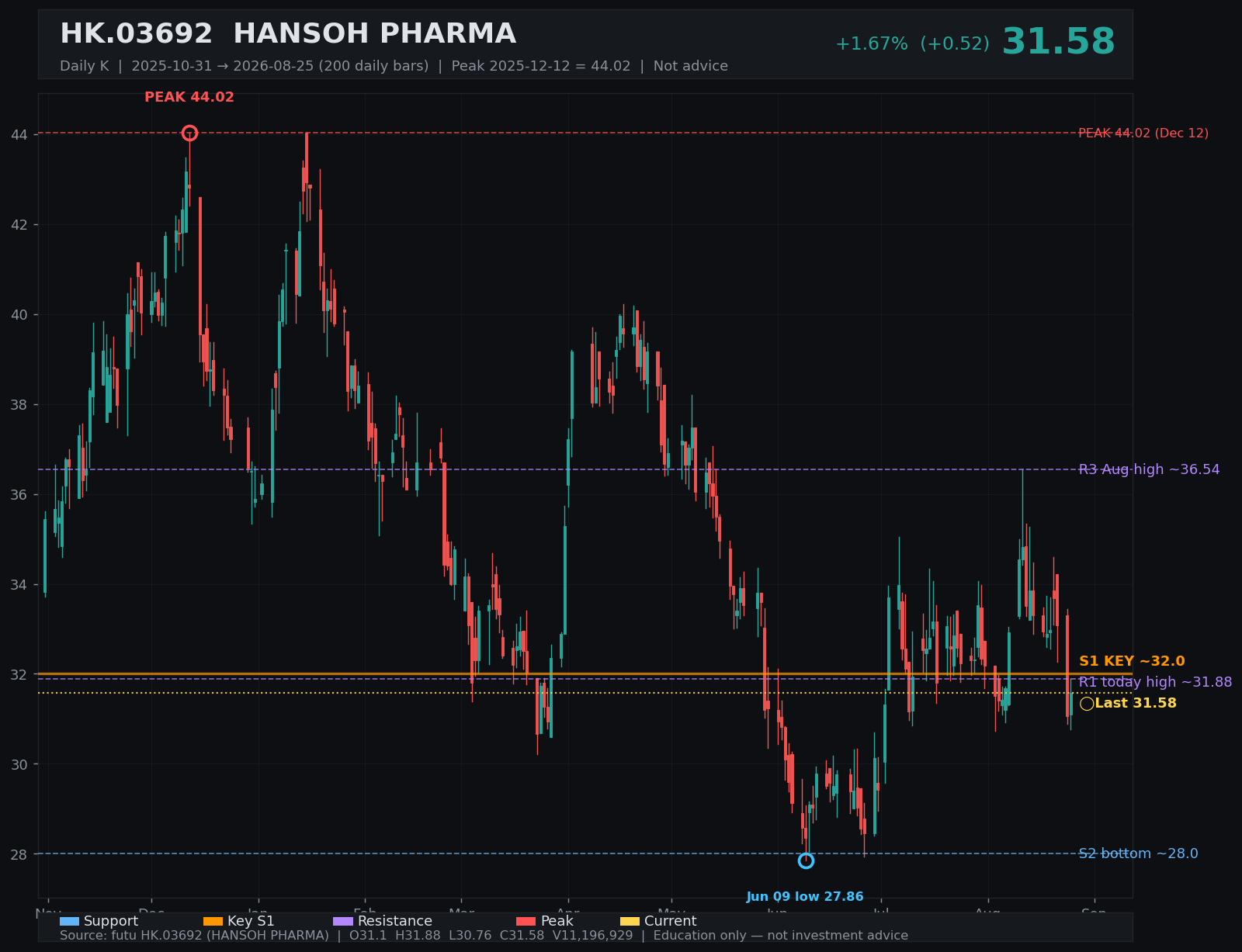Click the 'Last 31.58' label
Image resolution: width=1242 pixels, height=952 pixels.
coord(1136,704)
